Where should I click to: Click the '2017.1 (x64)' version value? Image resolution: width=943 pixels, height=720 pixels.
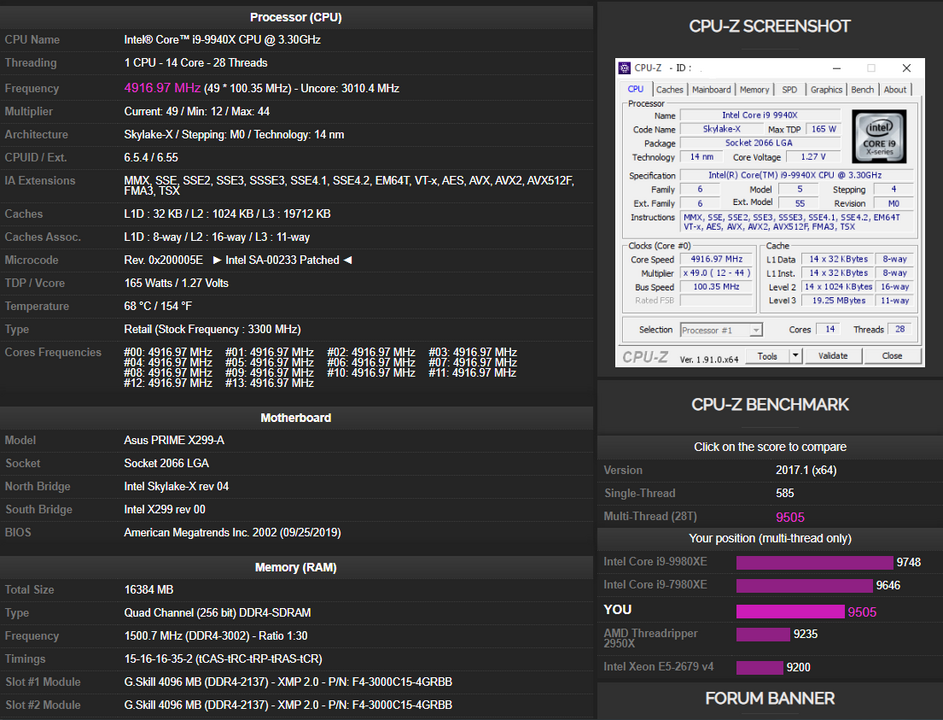click(806, 470)
